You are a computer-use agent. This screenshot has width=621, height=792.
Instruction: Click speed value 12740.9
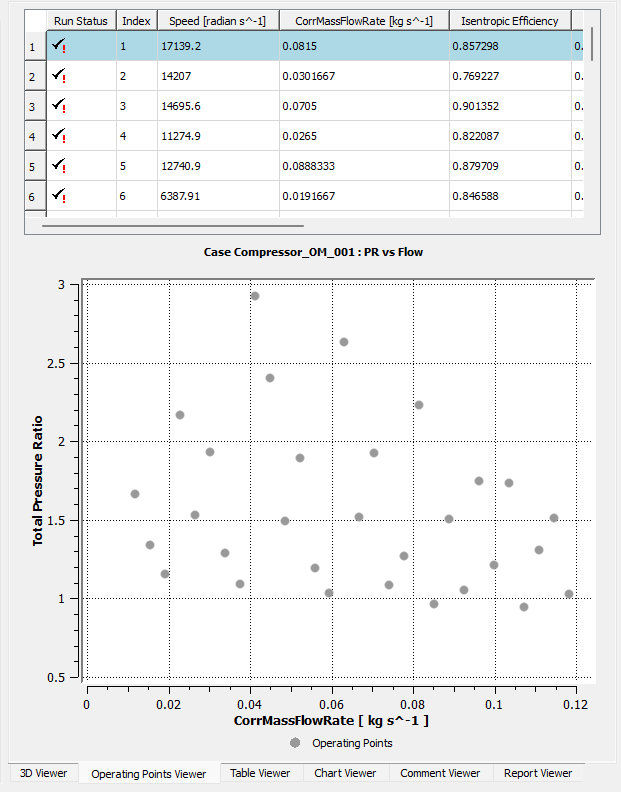(218, 166)
